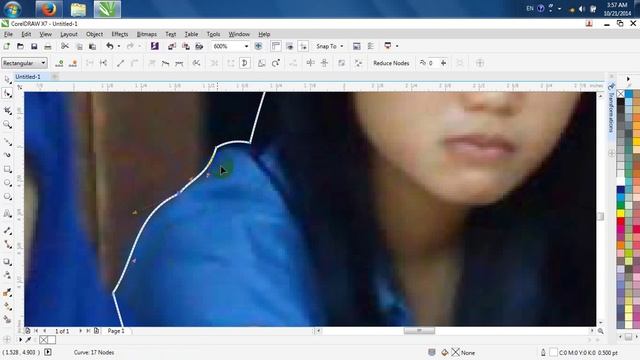Screen dimensions: 640x360
Task: Select the Zoom tool magnifier
Action: (7, 124)
